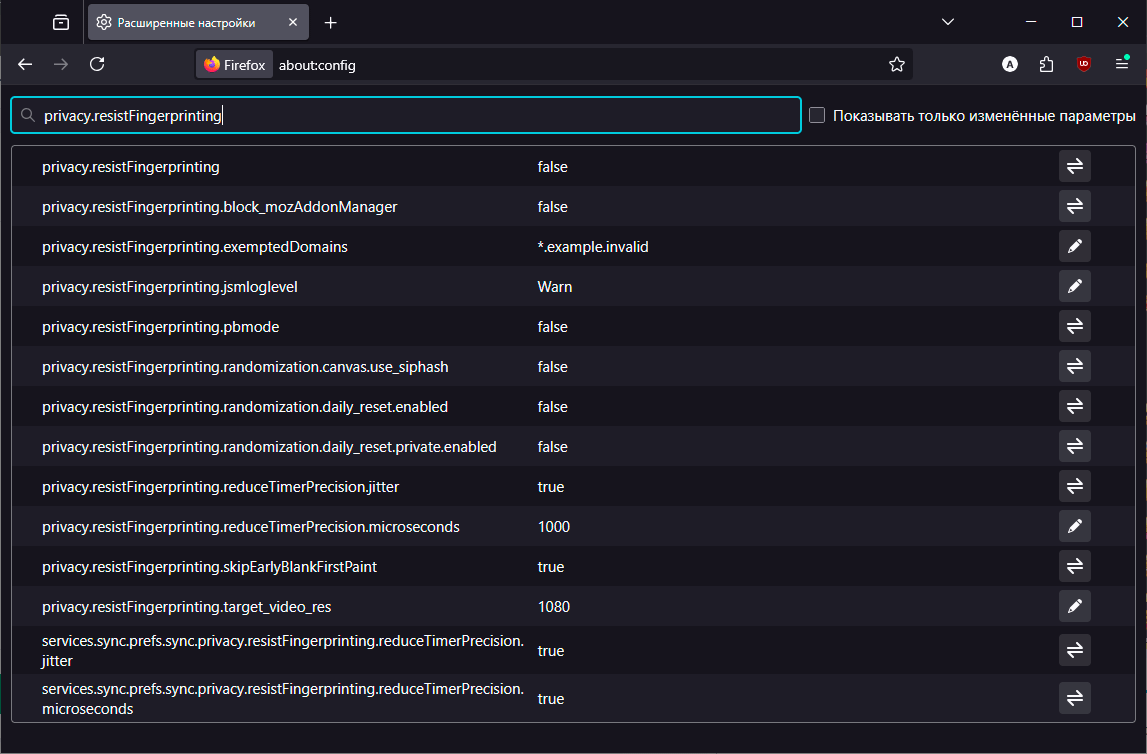1147x754 pixels.
Task: Bookmark this page with star icon
Action: click(896, 65)
